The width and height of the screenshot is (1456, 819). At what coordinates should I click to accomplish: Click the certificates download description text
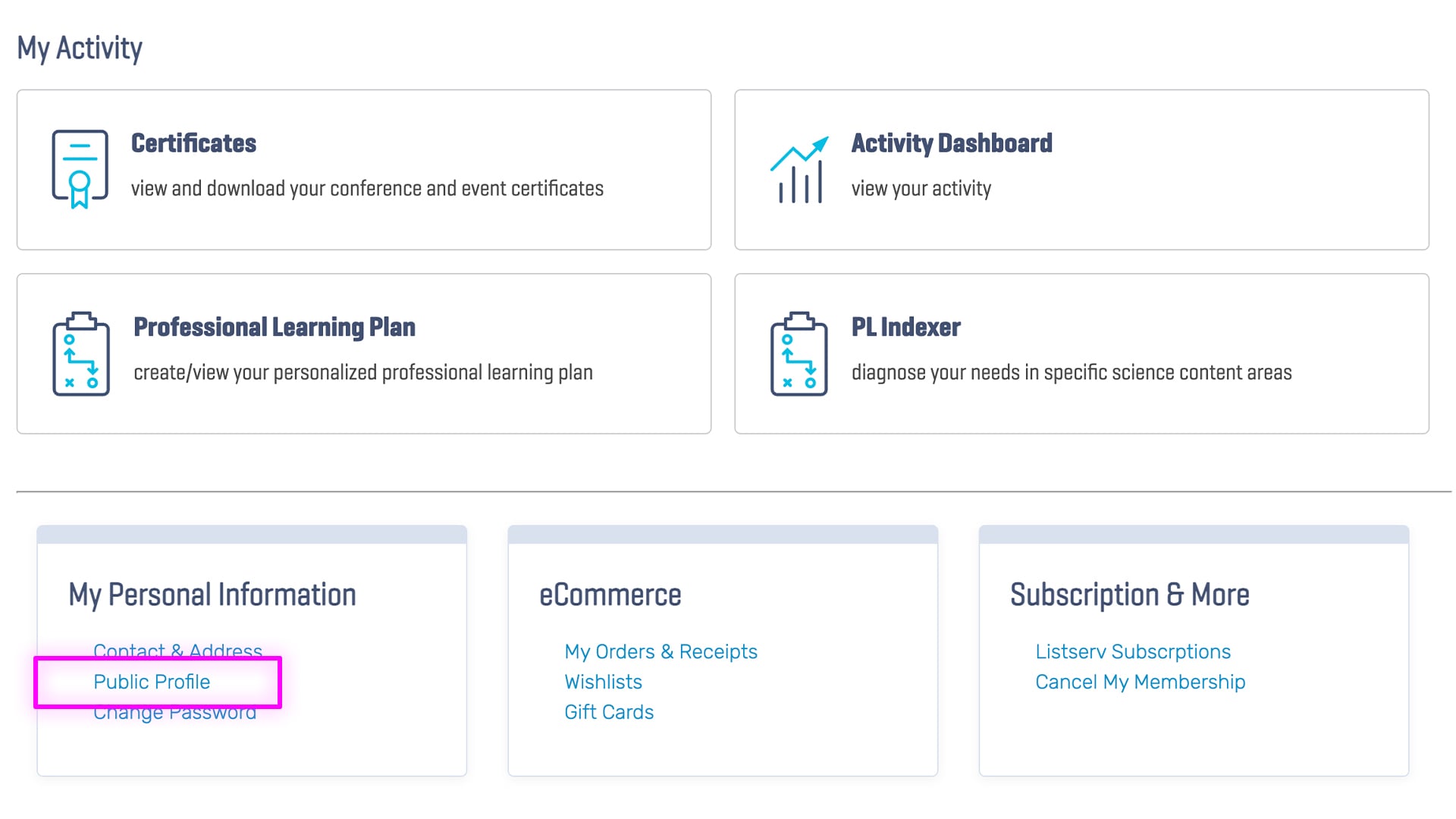coord(367,189)
